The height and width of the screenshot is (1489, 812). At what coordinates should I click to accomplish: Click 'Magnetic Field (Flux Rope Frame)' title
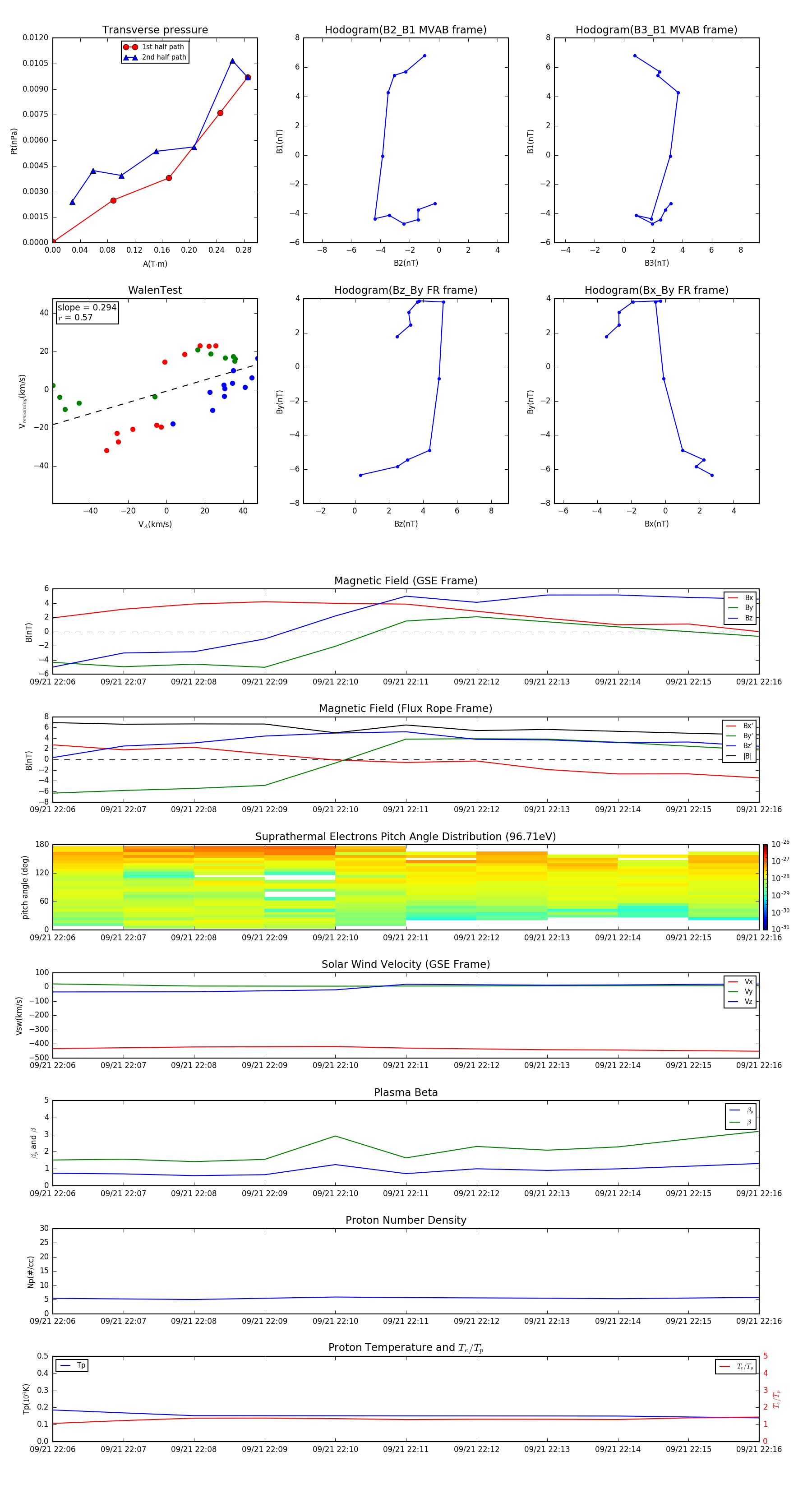point(406,709)
